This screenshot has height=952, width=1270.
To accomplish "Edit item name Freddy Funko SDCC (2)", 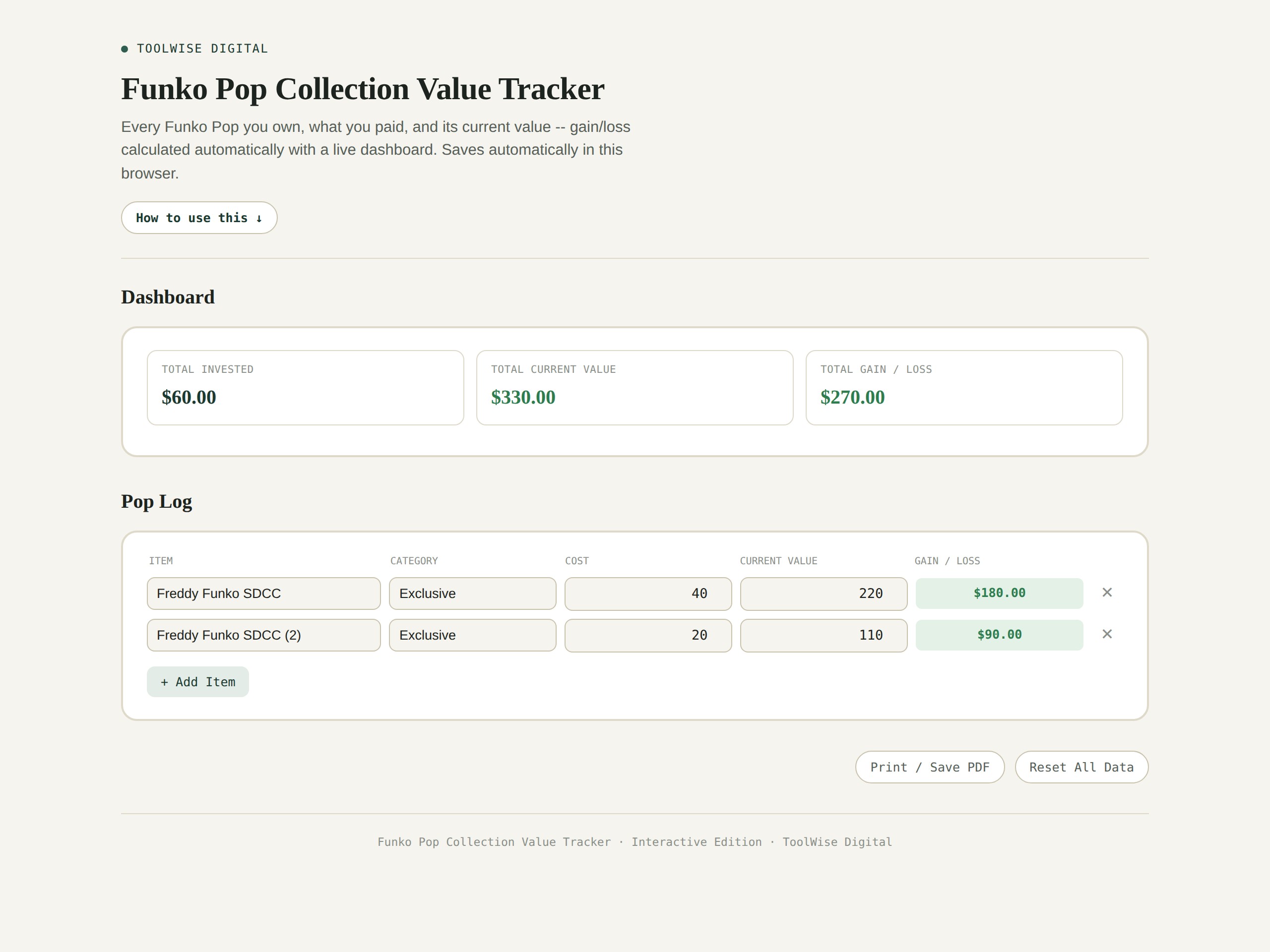I will pyautogui.click(x=263, y=635).
